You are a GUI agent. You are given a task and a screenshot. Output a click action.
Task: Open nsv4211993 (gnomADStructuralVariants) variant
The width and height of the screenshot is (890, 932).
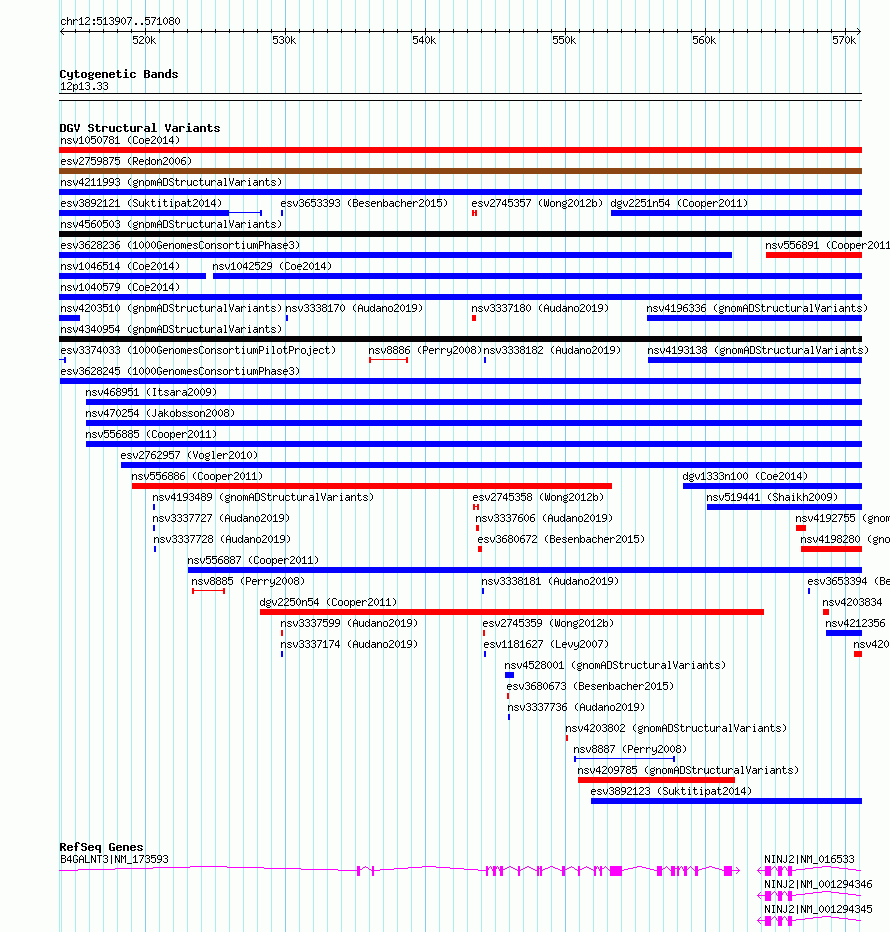pos(171,182)
